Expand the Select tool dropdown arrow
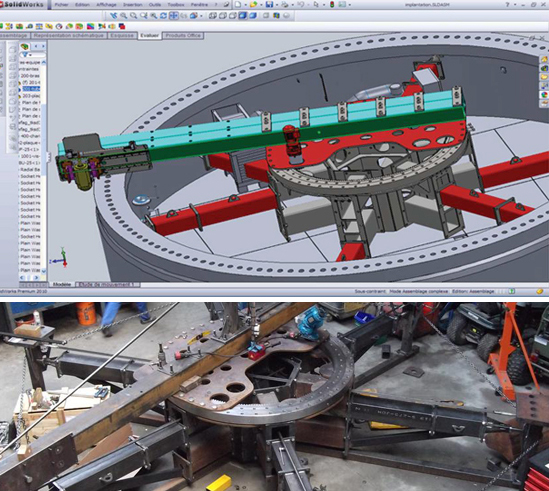Viewport: 549px width, 491px height. tap(323, 5)
